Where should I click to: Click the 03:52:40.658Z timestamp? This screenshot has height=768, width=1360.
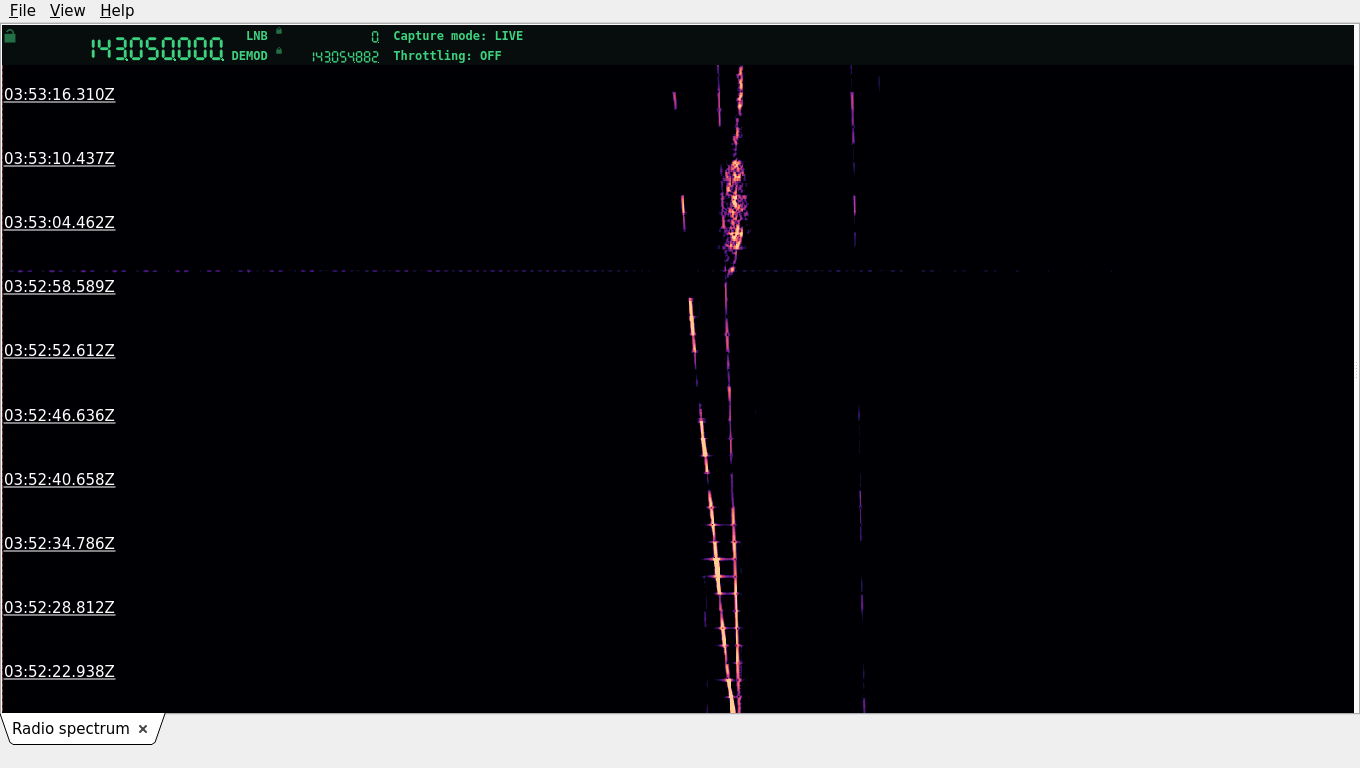pos(59,479)
